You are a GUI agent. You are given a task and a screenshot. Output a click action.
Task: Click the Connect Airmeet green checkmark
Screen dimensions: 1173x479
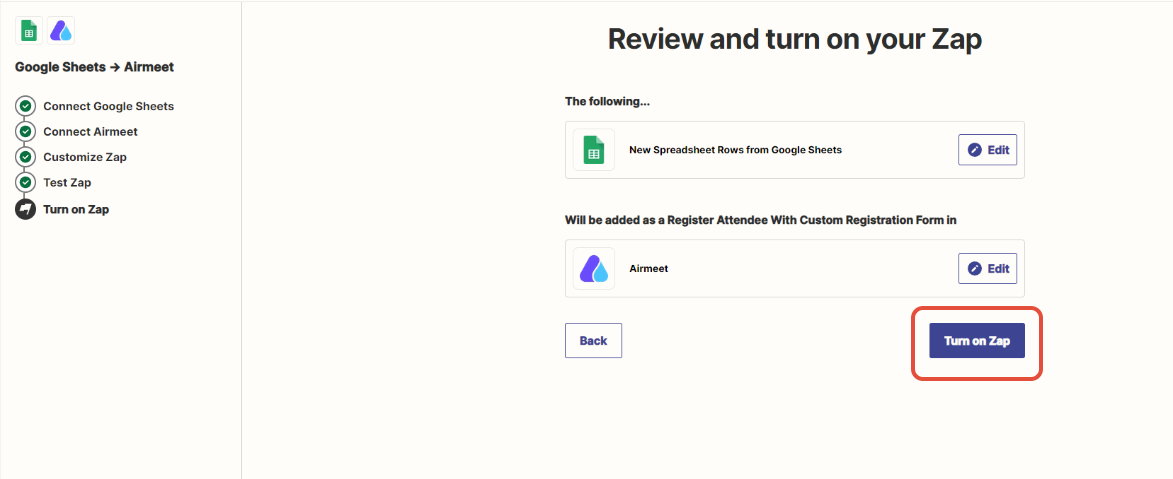point(25,132)
